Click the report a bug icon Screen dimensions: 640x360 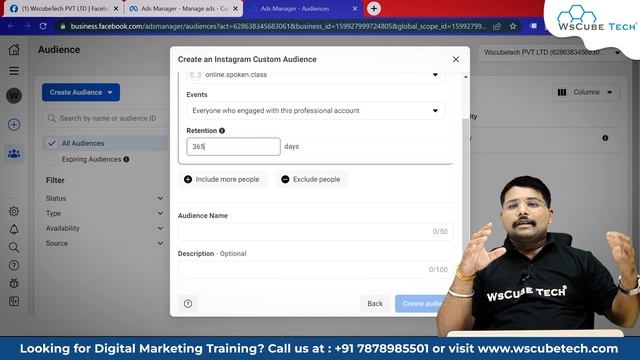click(x=14, y=283)
